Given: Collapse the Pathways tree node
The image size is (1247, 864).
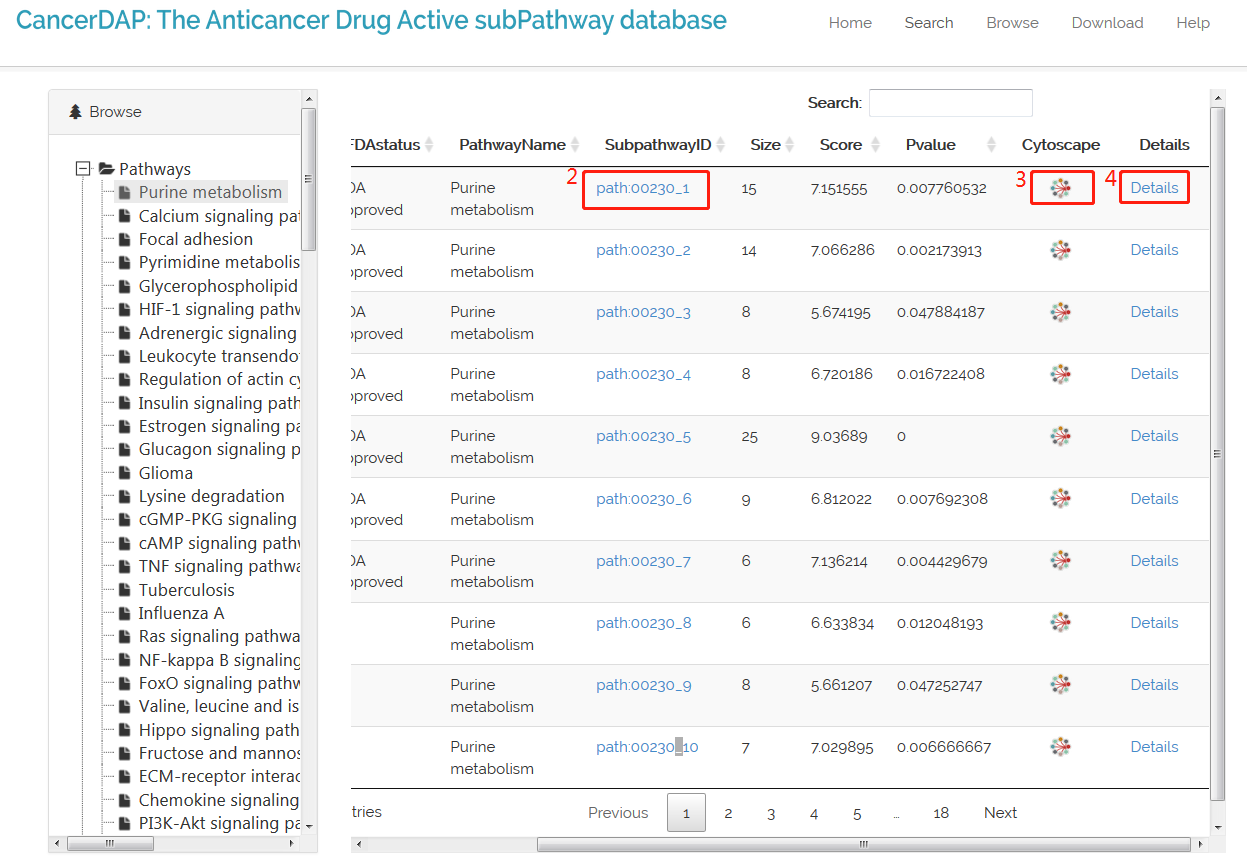Looking at the screenshot, I should (x=84, y=169).
